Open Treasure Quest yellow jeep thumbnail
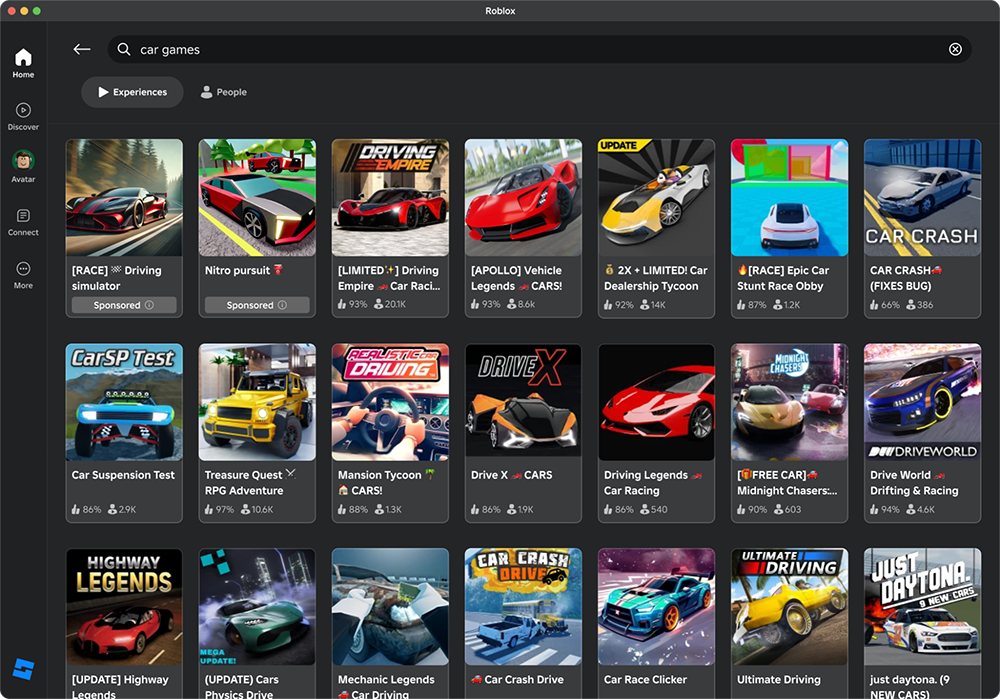 [257, 402]
